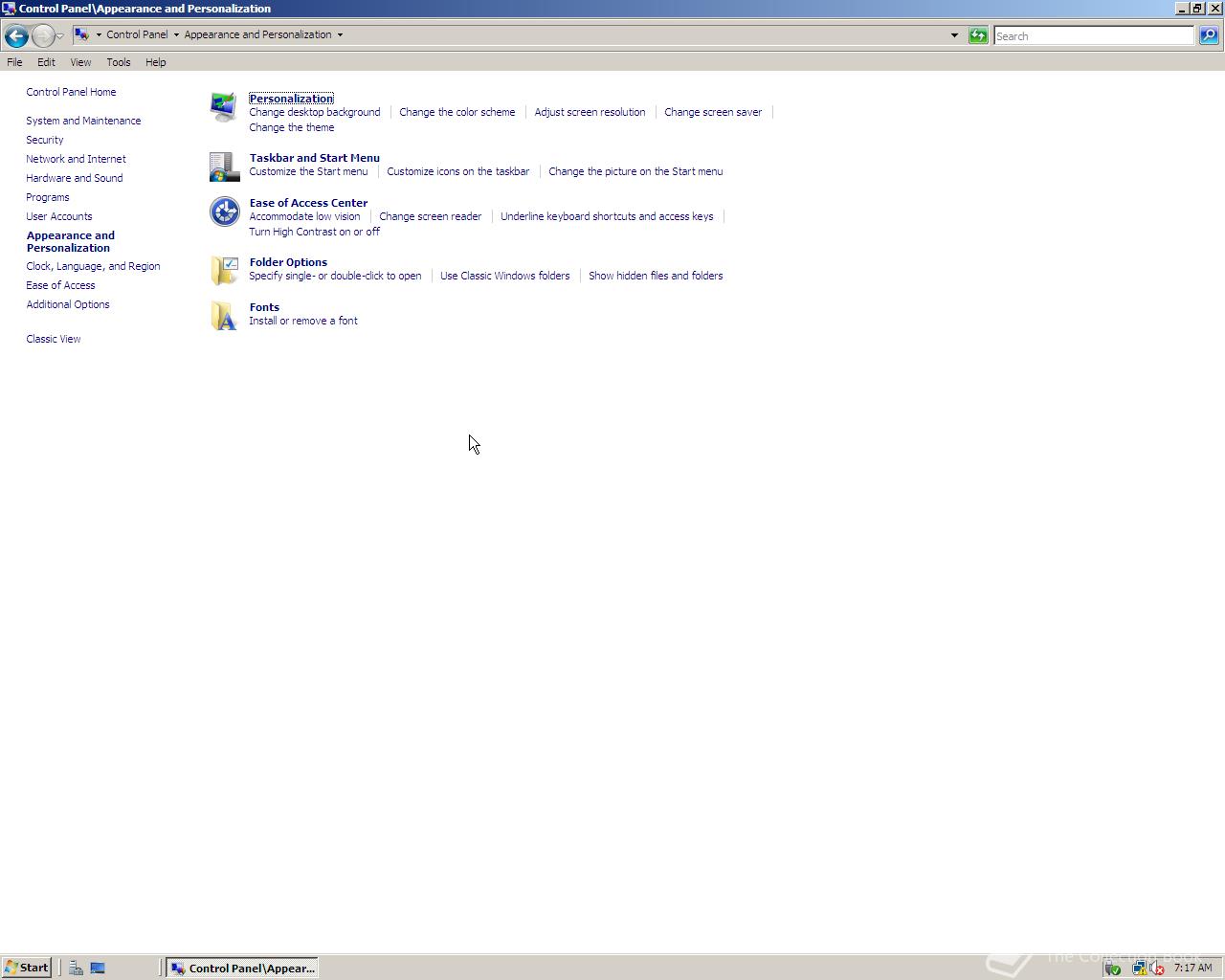Screen dimensions: 1225x980
Task: Expand the recent pages dropdown arrow
Action: coord(59,35)
